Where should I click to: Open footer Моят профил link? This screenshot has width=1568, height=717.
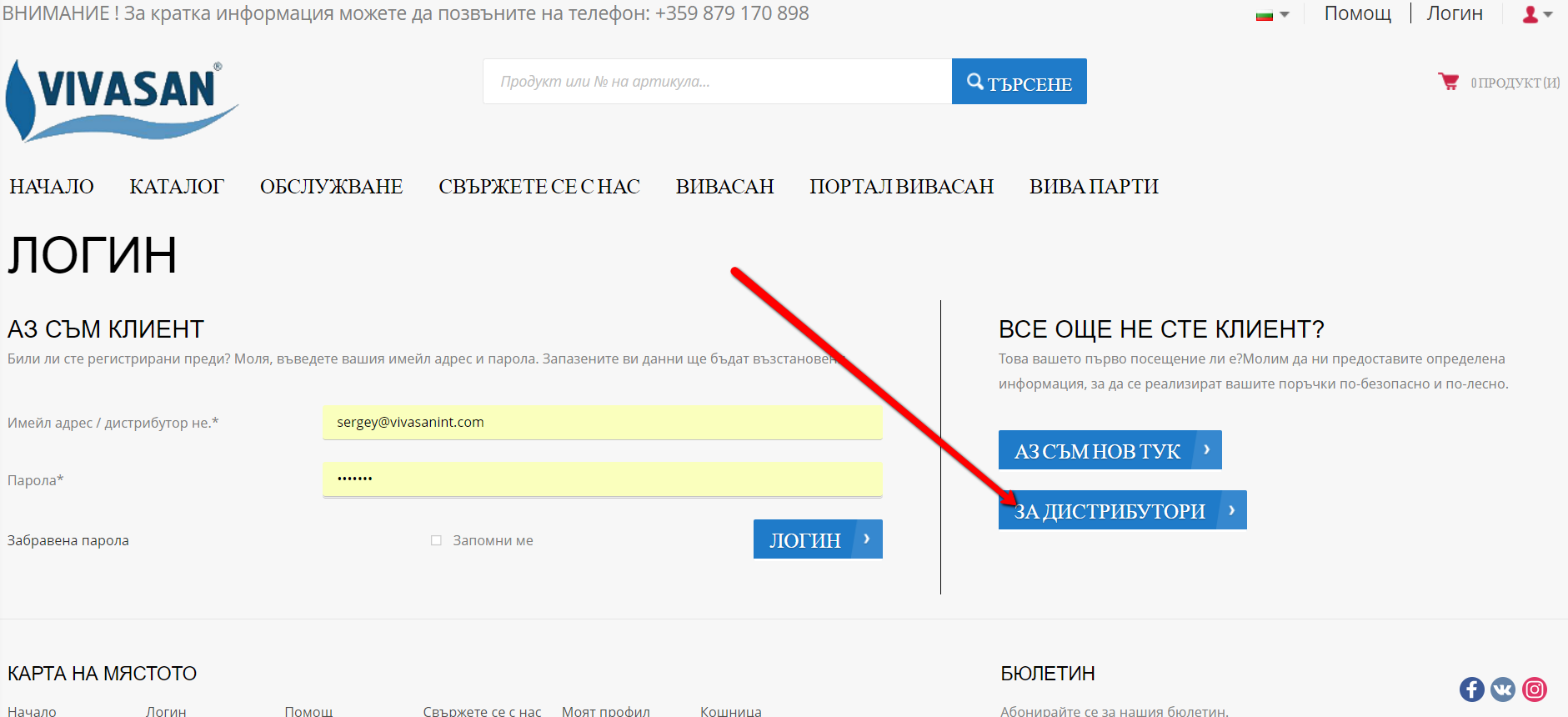click(605, 711)
